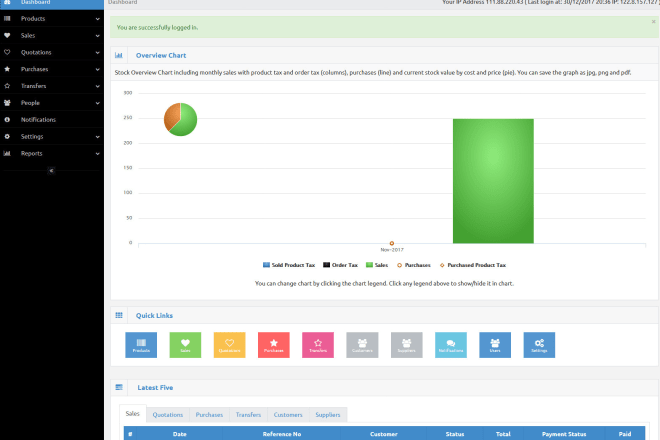Sort table by Date column header
This screenshot has height=440, width=660.
180,434
